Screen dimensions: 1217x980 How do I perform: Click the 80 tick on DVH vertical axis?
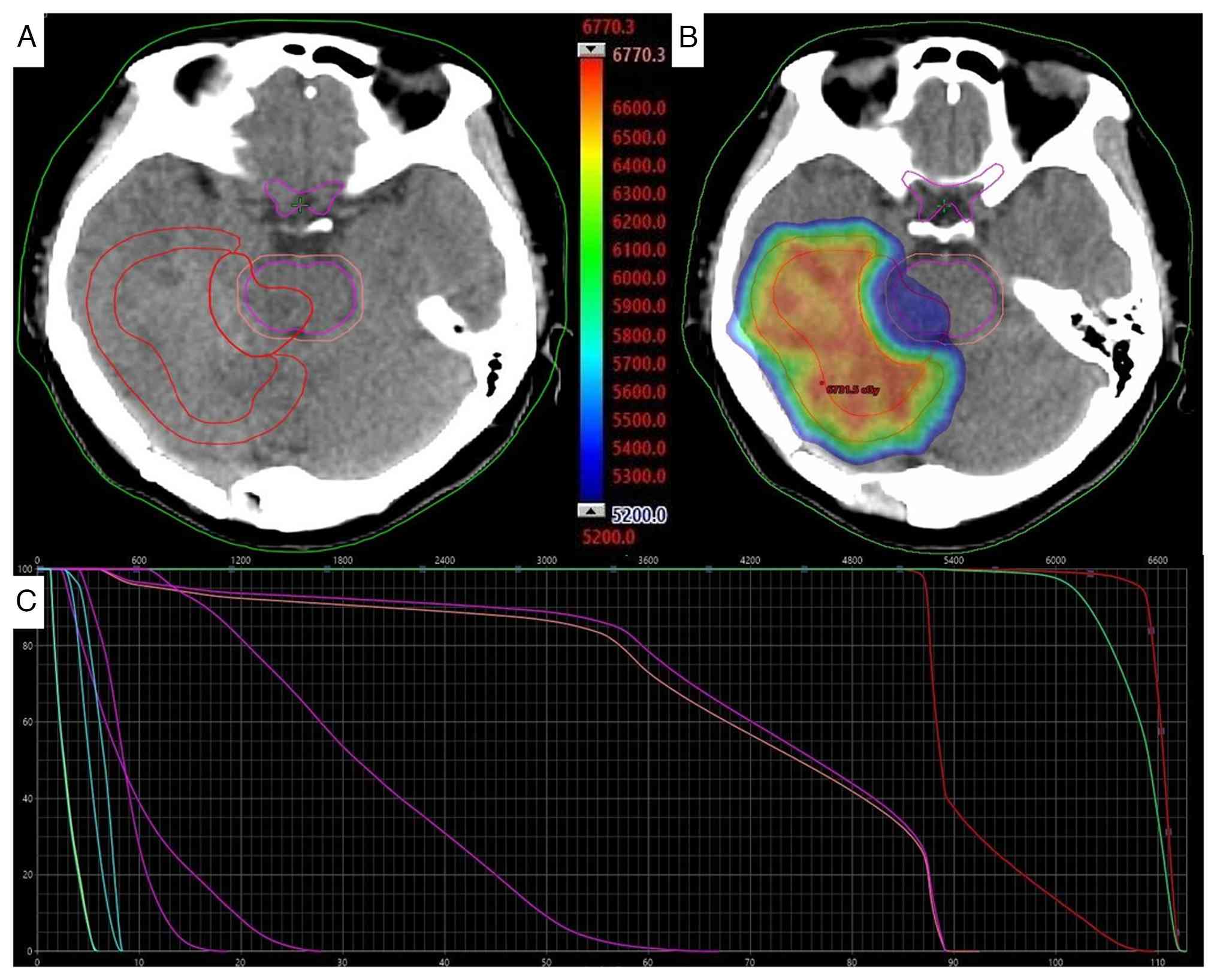[28, 646]
